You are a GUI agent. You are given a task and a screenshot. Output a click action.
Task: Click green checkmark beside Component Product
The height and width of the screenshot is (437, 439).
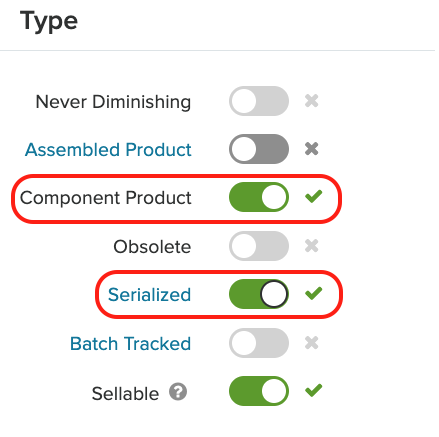pos(313,196)
